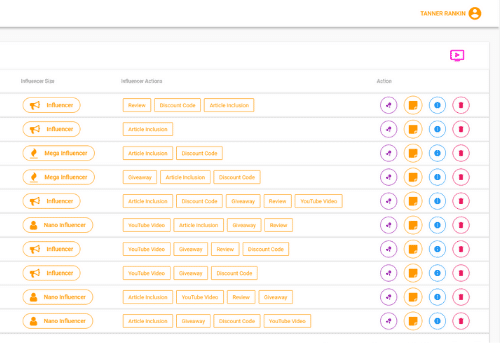Show info for Influencer row YouTube Video, Giveaway, Review
Screen dimensions: 500x361
(x=437, y=249)
